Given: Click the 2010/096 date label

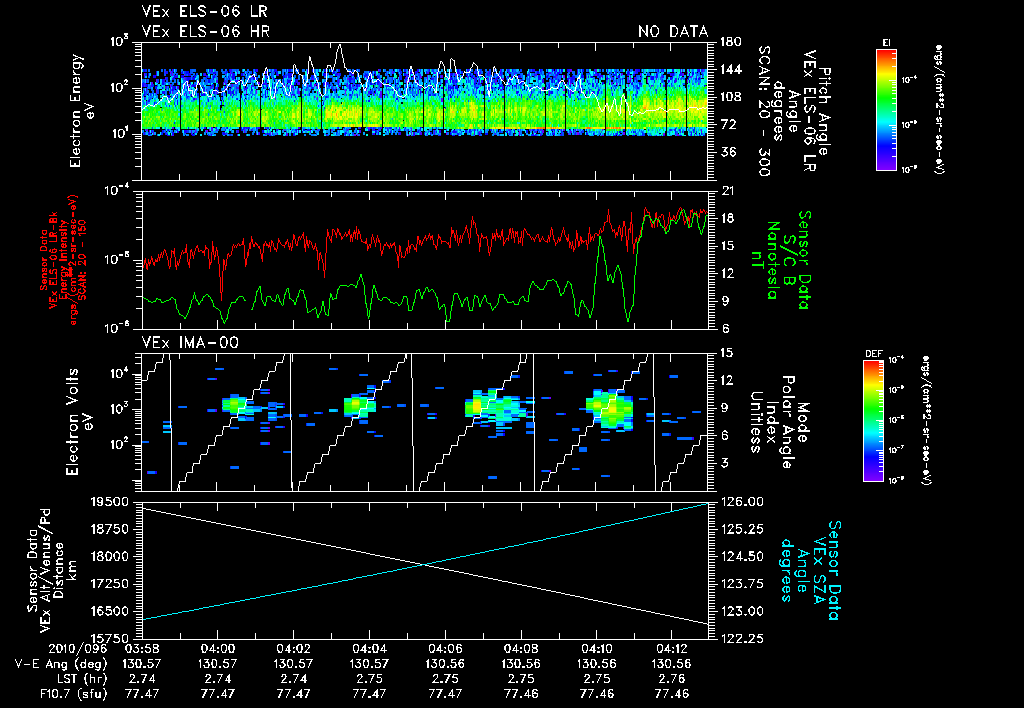Looking at the screenshot, I should [78, 649].
